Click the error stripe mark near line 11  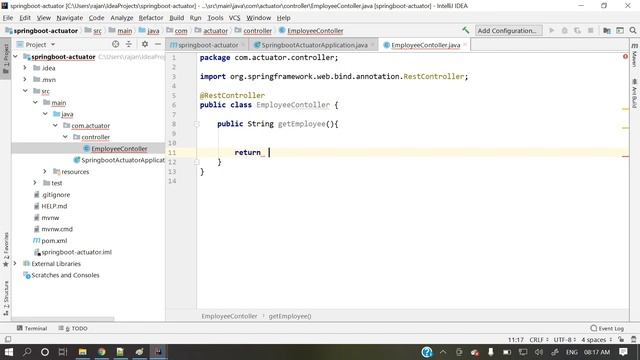[x=625, y=156]
